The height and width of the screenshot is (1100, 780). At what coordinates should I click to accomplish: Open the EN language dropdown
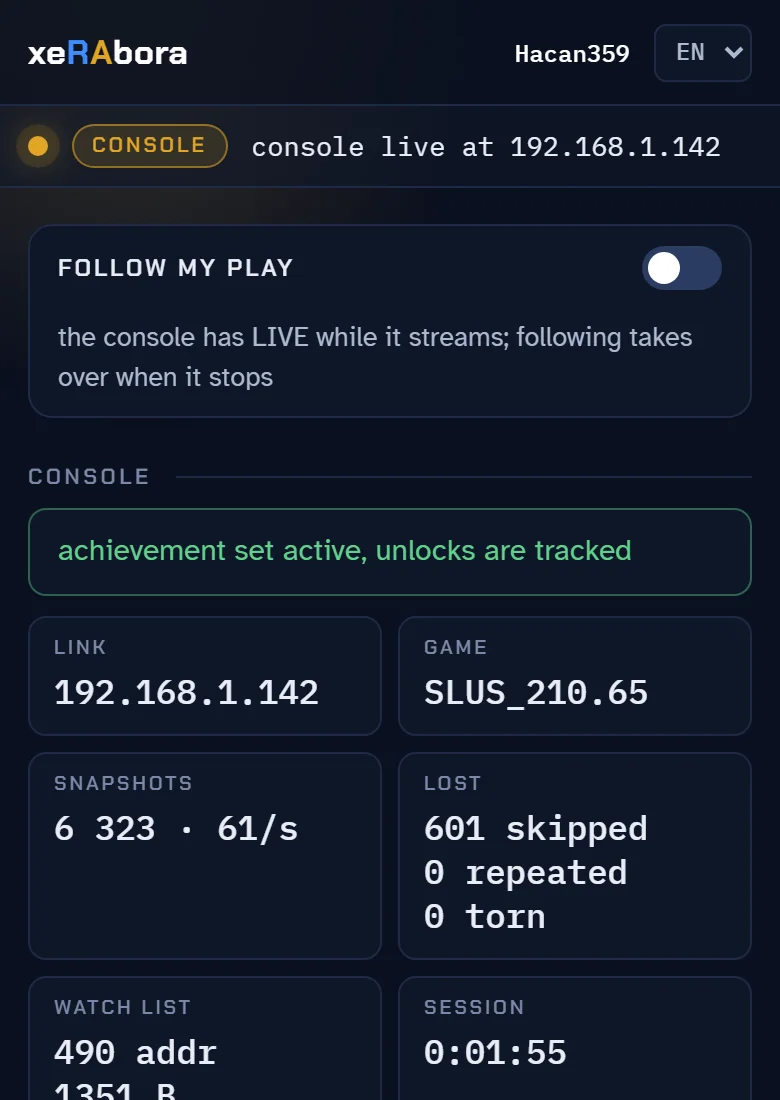click(x=703, y=53)
